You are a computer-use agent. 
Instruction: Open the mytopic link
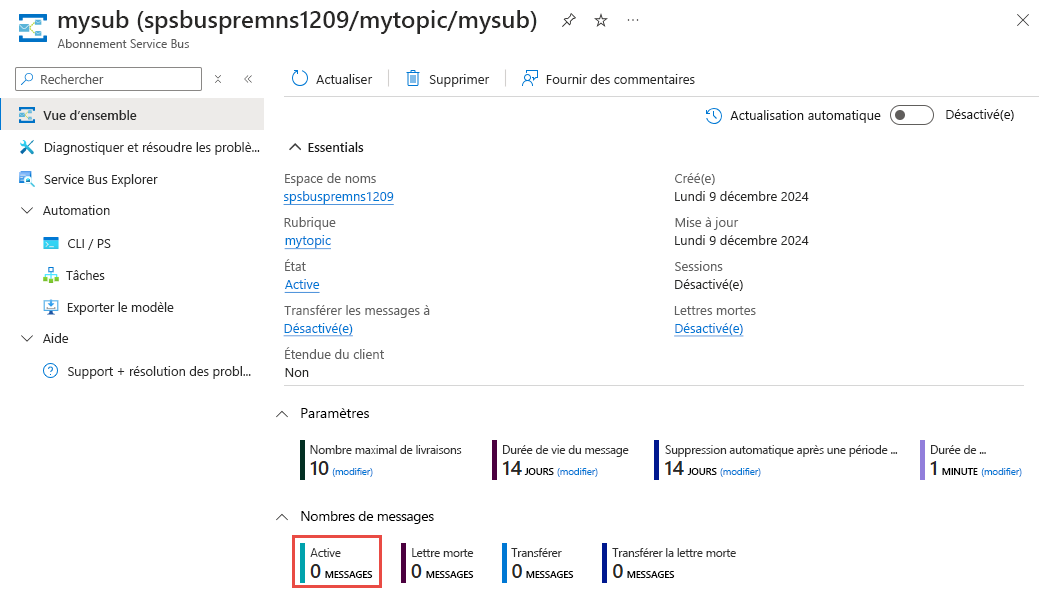[x=308, y=240]
